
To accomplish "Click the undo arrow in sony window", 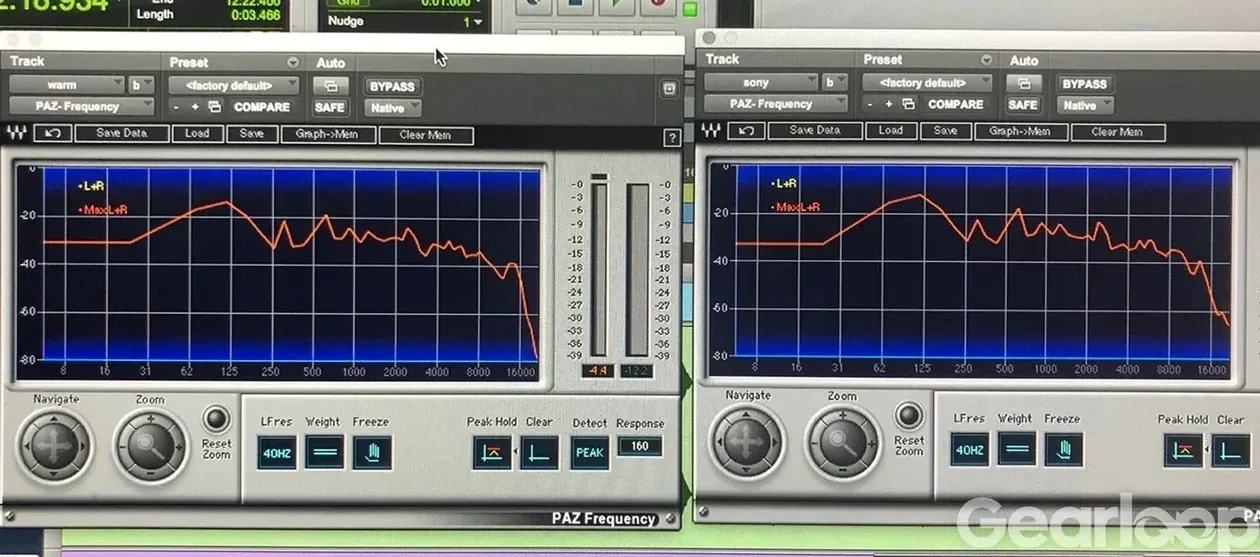I will point(747,131).
